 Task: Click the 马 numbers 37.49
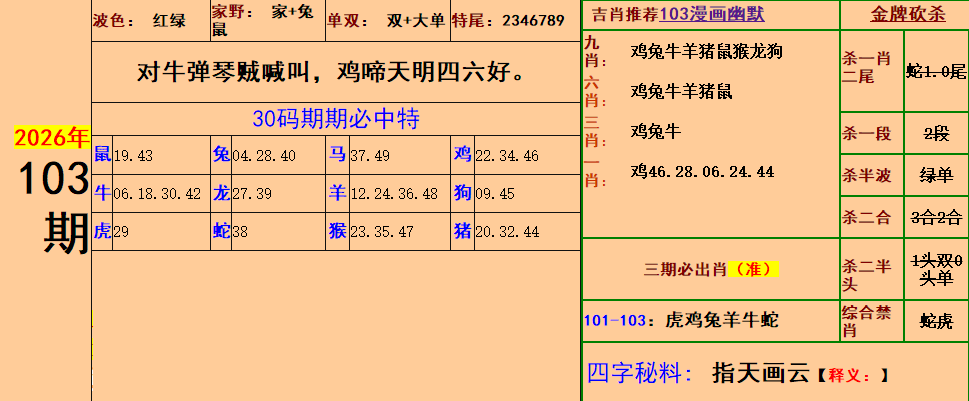tap(370, 156)
